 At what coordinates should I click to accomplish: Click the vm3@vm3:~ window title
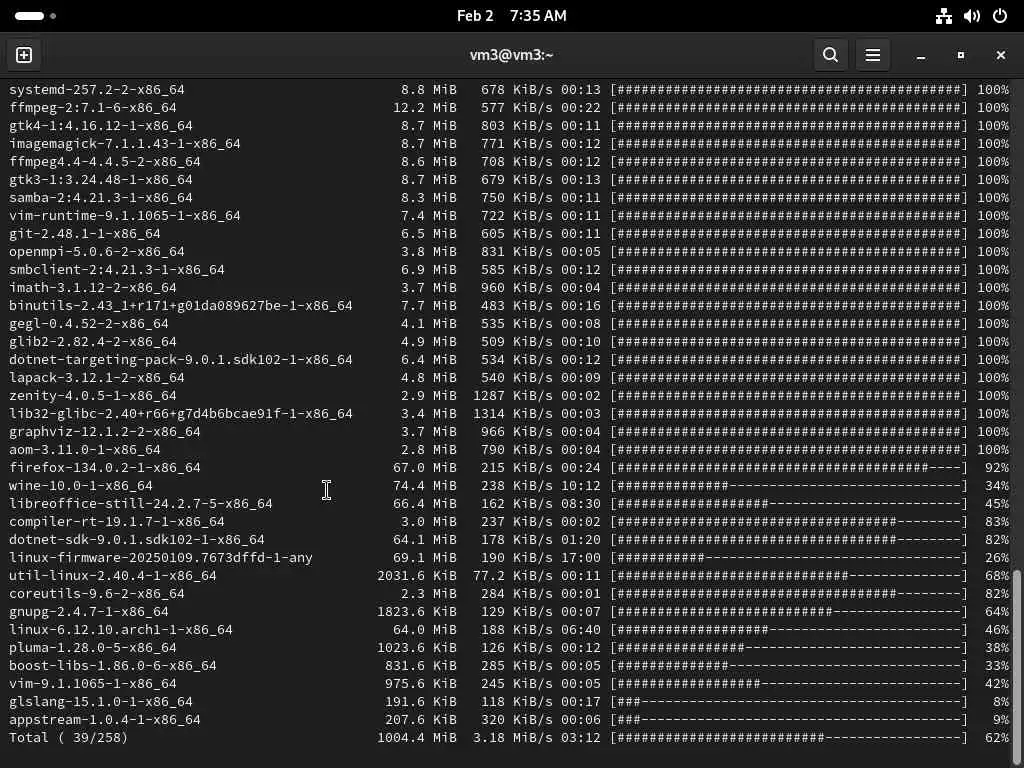(x=511, y=55)
